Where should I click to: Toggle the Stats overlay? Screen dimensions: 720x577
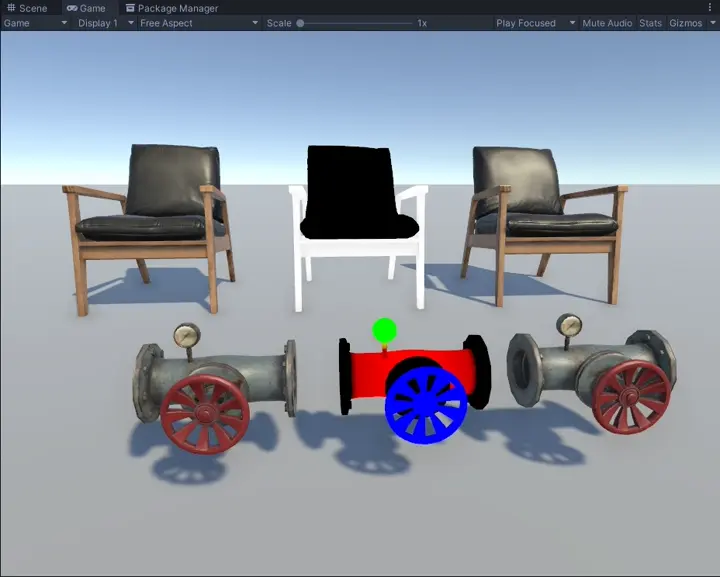click(650, 23)
